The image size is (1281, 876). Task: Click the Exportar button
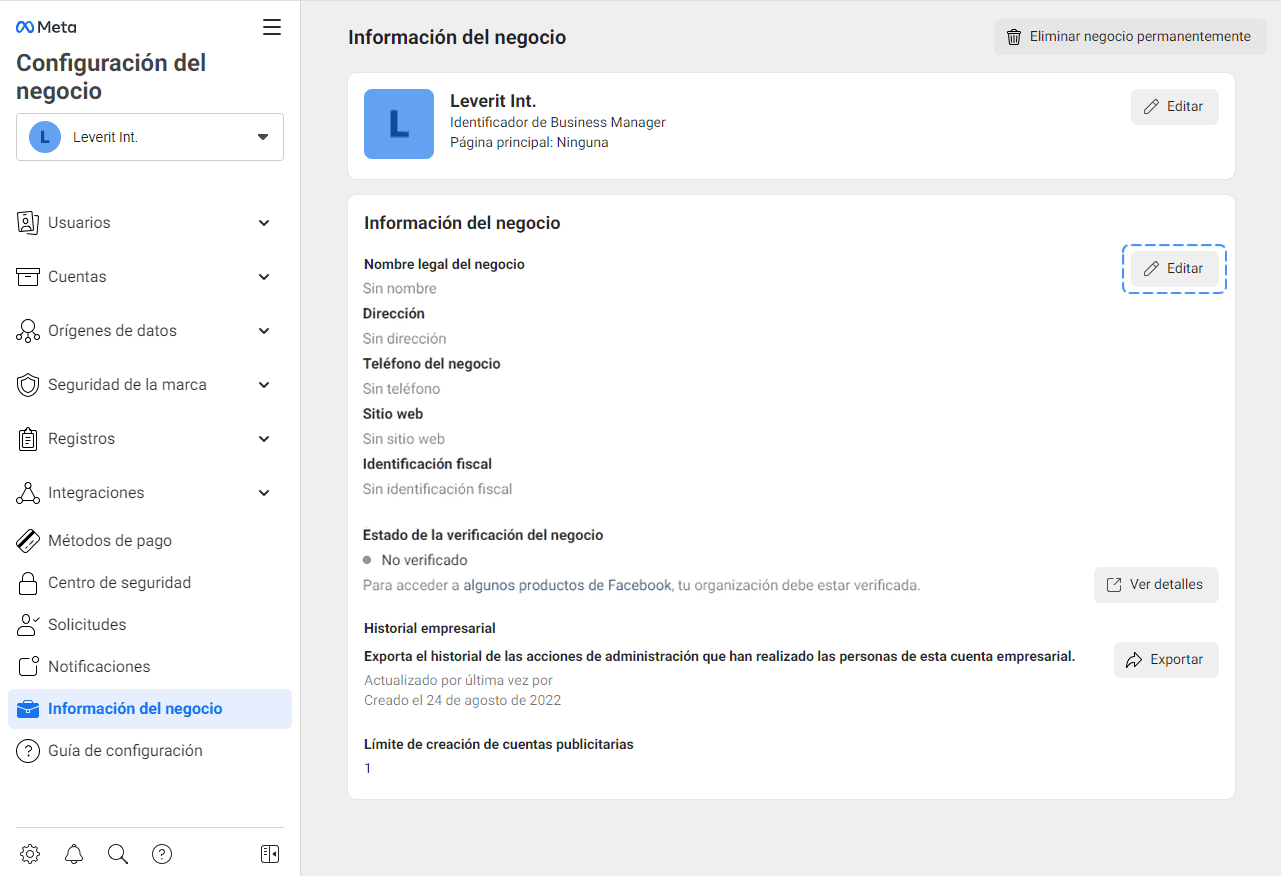(1166, 660)
